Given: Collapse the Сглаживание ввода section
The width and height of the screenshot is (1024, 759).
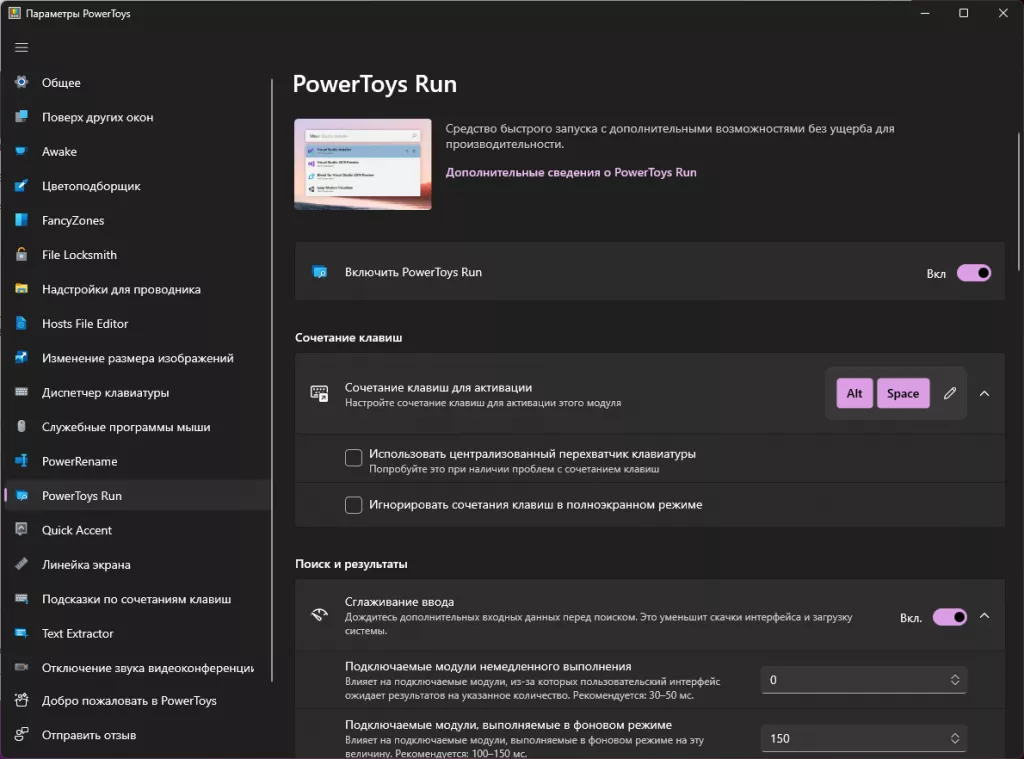Looking at the screenshot, I should (x=984, y=617).
